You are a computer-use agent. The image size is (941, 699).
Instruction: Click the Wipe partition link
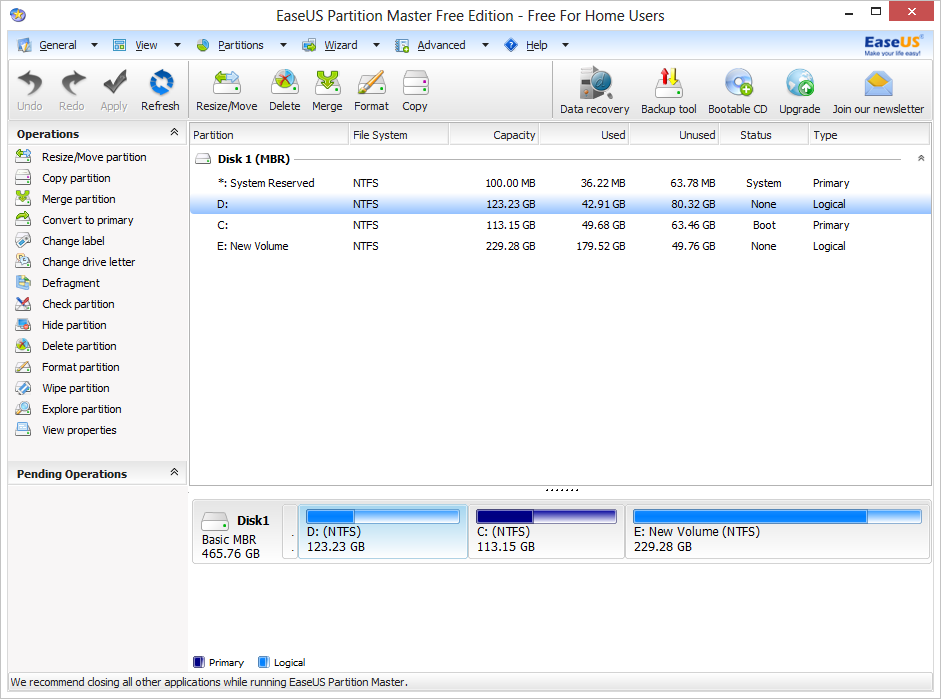[76, 388]
